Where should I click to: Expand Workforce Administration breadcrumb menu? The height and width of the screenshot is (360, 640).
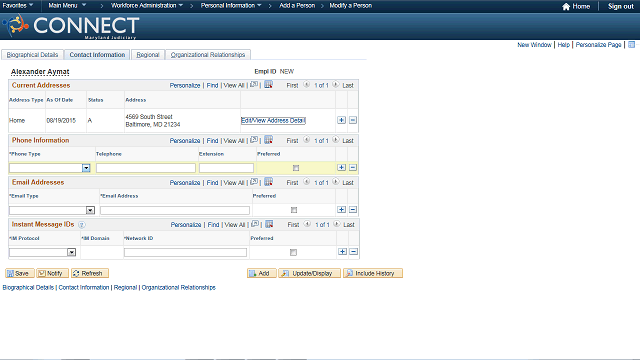(147, 6)
